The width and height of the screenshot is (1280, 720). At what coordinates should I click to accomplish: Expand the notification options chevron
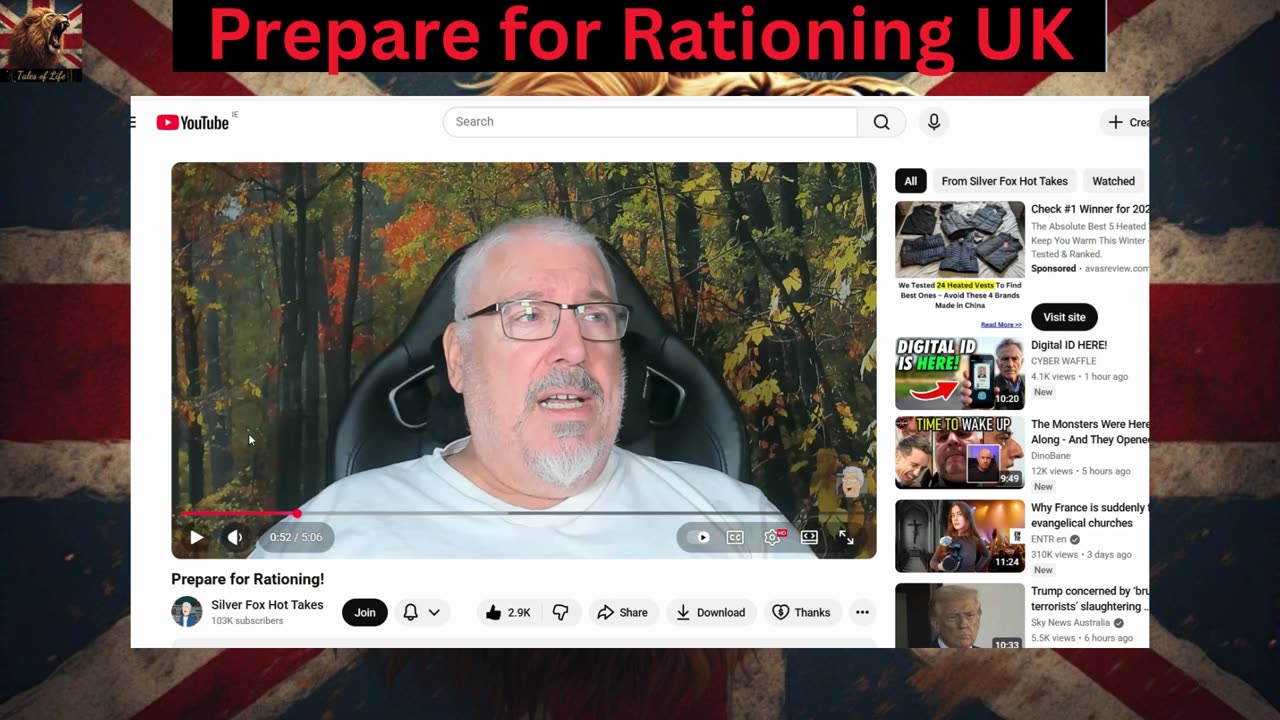click(434, 612)
